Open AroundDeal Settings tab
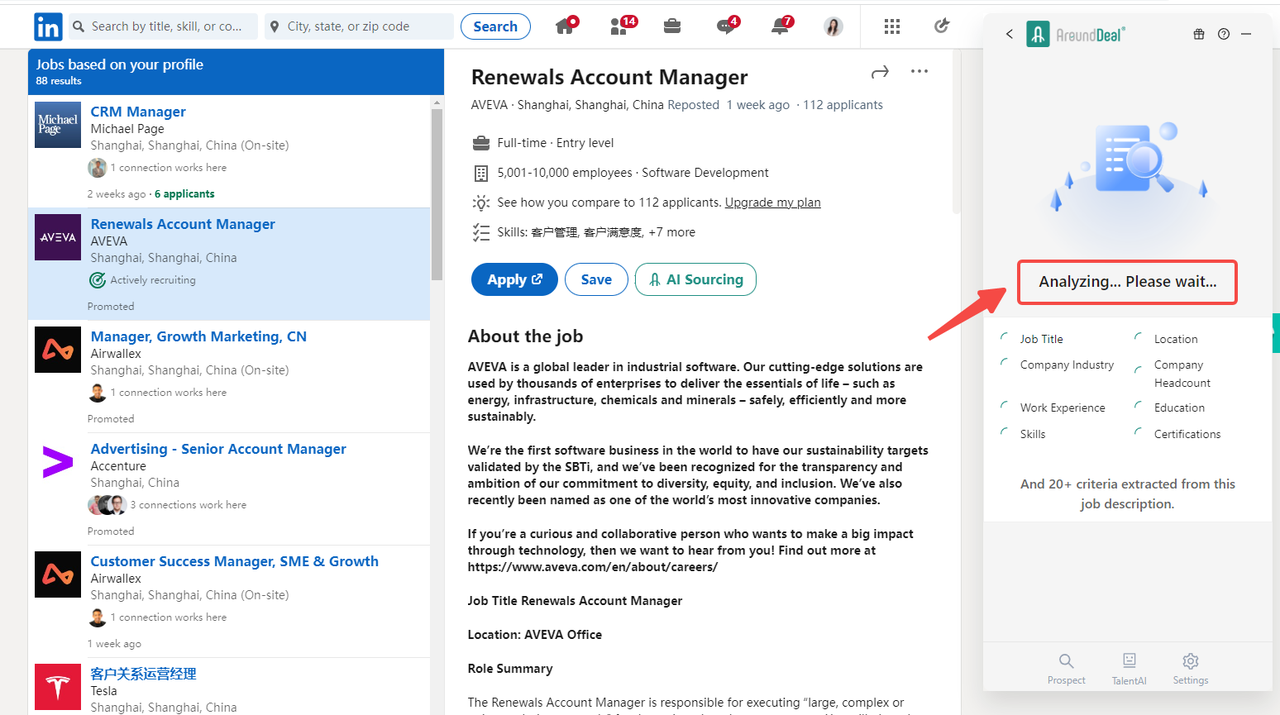Image resolution: width=1280 pixels, height=715 pixels. pos(1190,668)
